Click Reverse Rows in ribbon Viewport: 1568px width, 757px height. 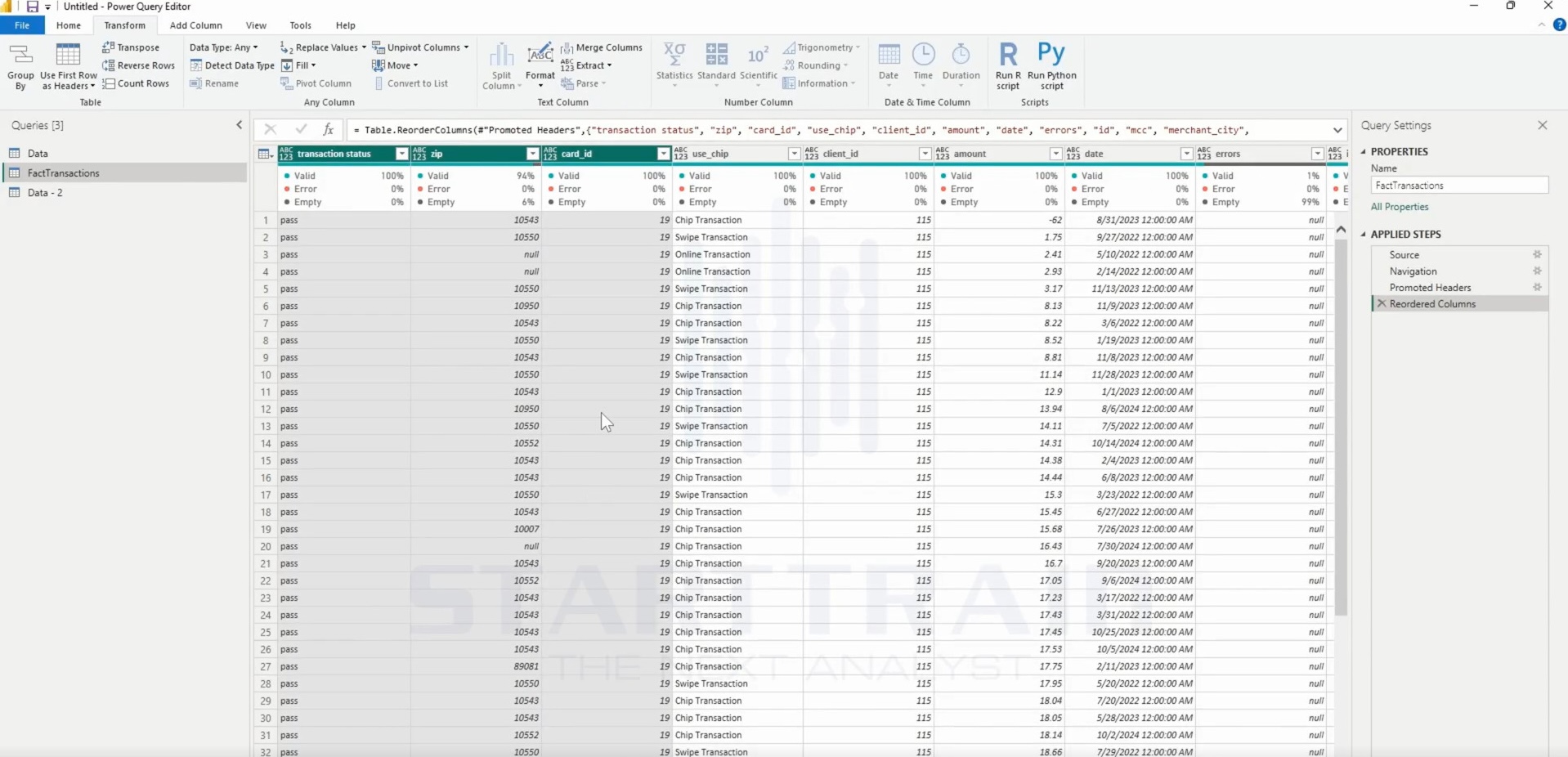click(138, 65)
